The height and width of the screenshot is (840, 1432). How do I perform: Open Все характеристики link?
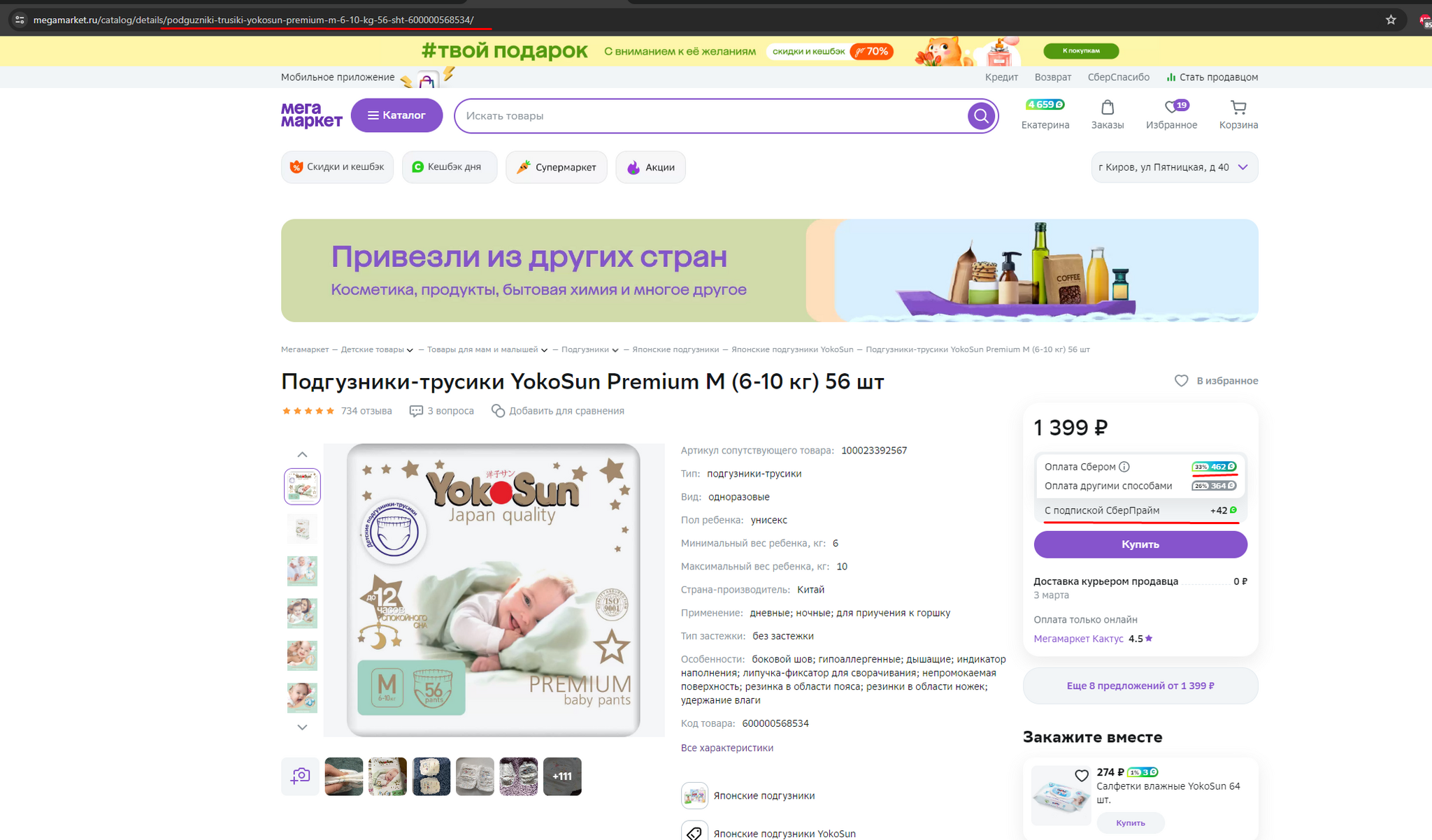pos(727,748)
